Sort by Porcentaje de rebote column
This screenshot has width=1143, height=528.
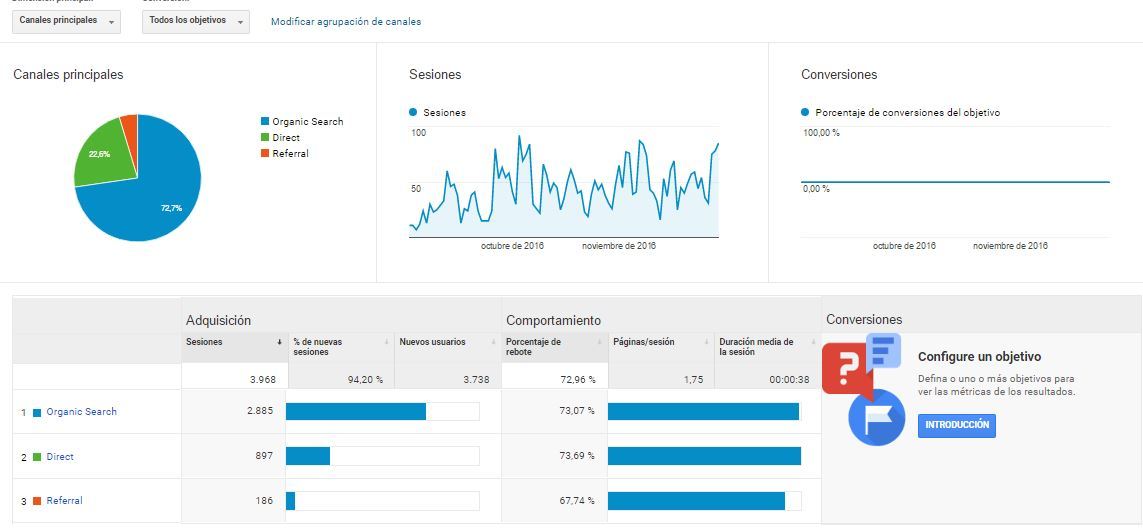click(555, 347)
